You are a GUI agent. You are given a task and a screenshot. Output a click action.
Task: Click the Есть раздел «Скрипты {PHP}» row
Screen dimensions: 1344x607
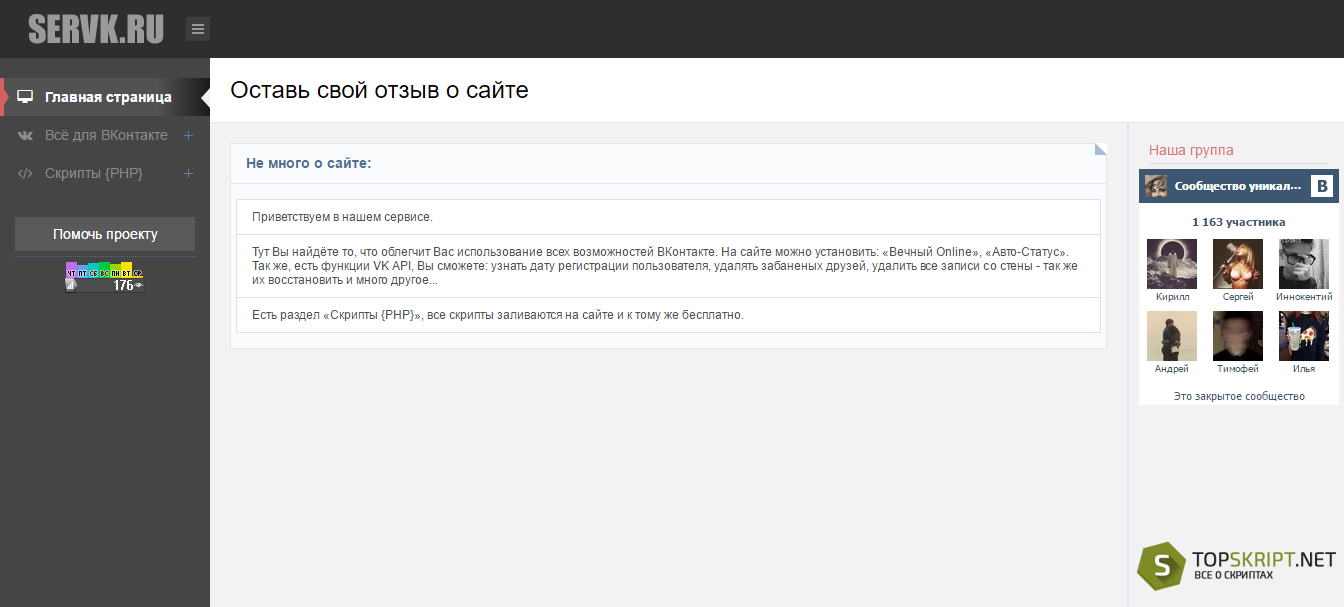click(668, 315)
